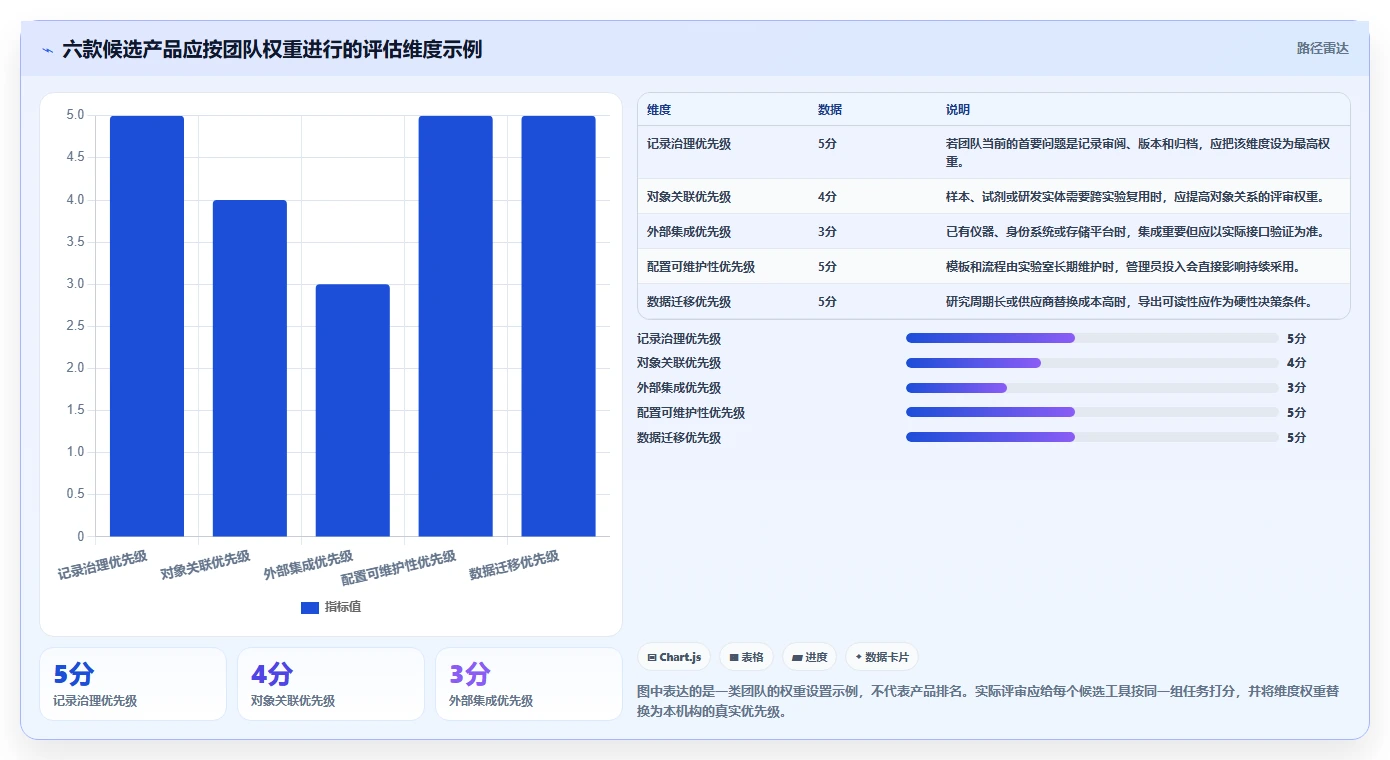Click the 外部集成优先级 progress bar
The image size is (1390, 760).
(1092, 388)
